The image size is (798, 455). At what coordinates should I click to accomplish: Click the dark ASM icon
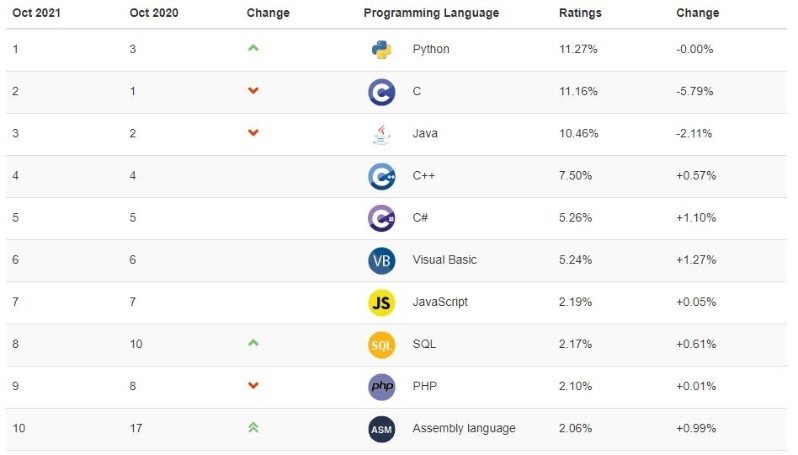click(x=381, y=429)
